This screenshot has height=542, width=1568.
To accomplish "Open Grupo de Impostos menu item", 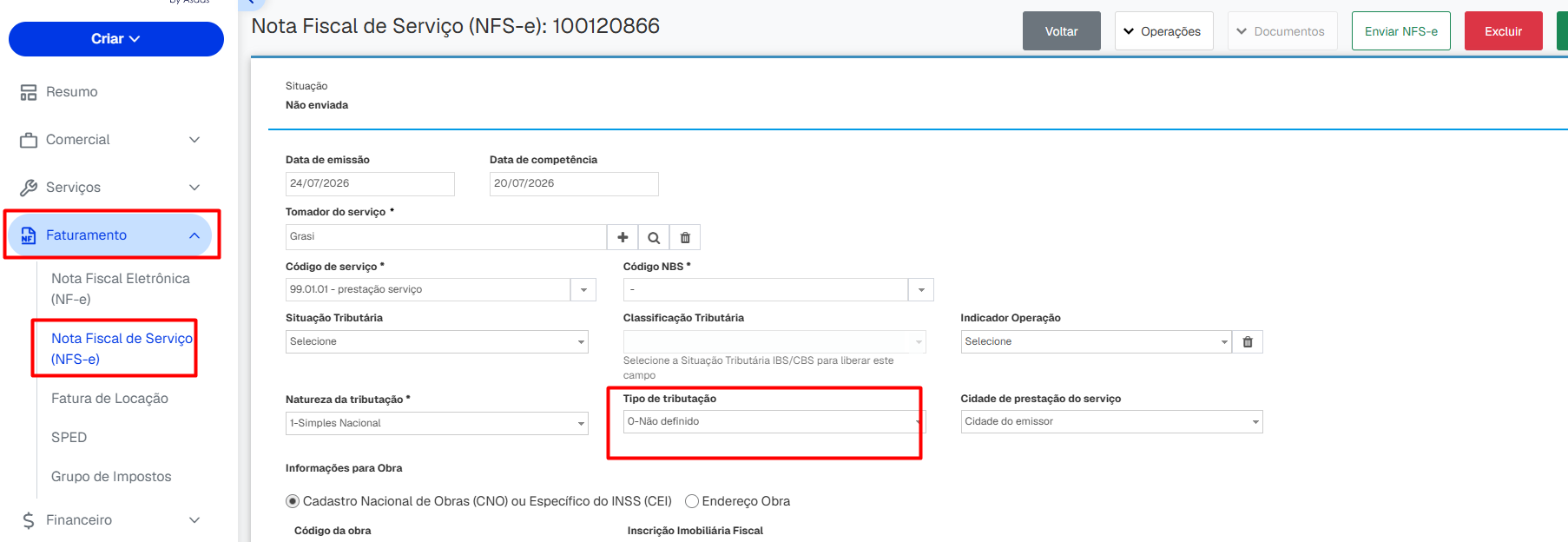I will (111, 477).
